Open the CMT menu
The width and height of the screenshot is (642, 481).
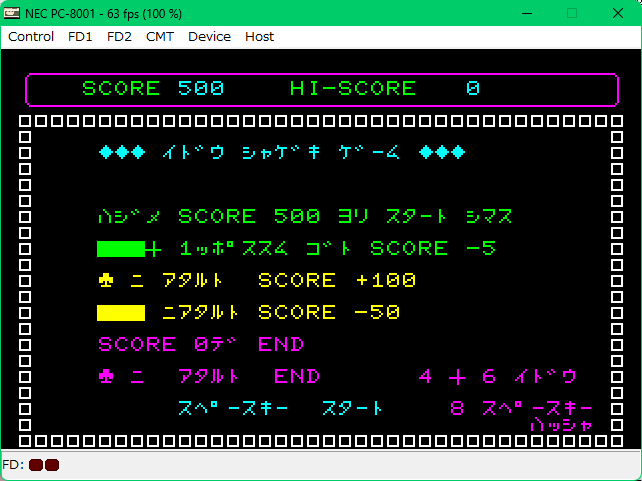pos(160,37)
